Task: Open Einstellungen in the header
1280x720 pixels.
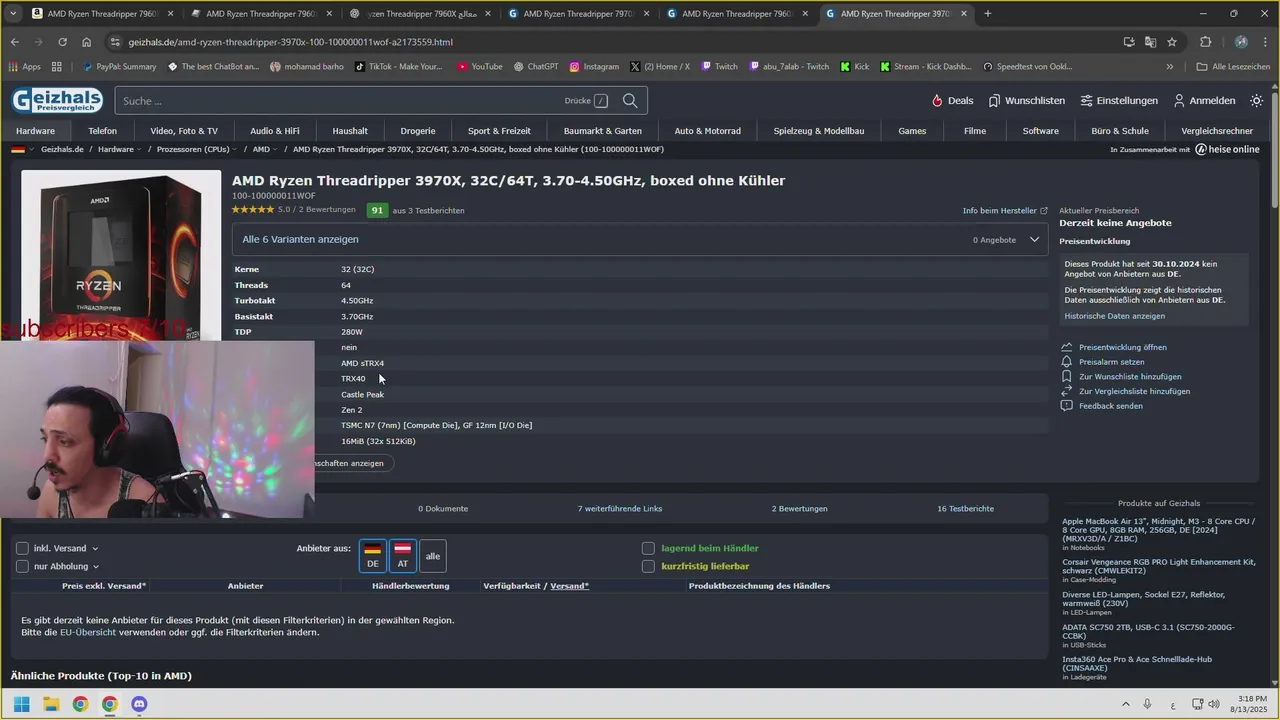Action: 1118,100
